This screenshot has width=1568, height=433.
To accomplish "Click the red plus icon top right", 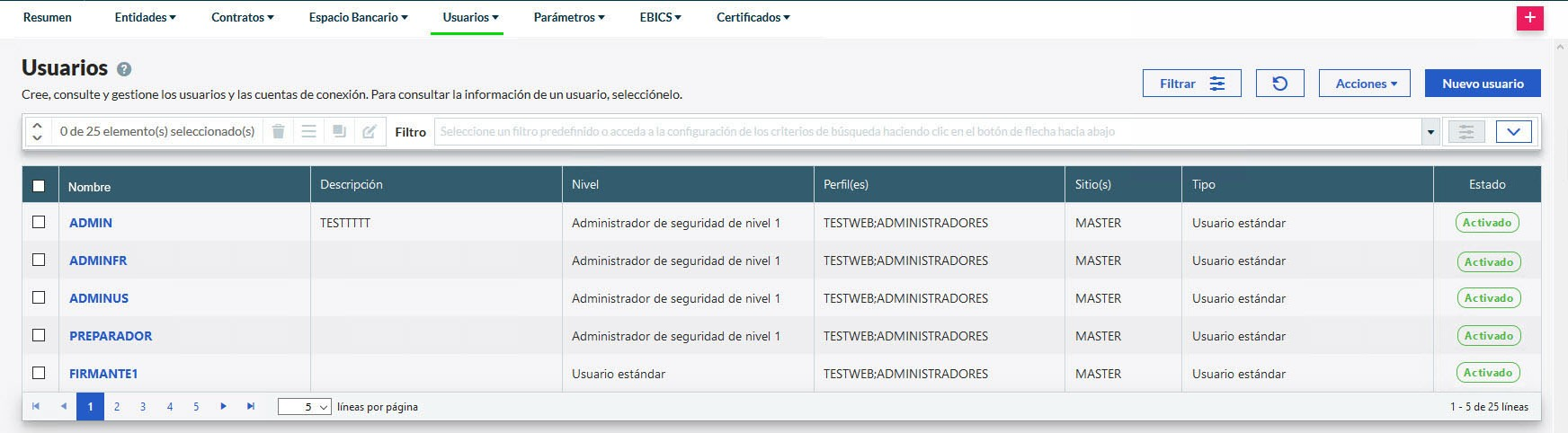I will (1529, 18).
